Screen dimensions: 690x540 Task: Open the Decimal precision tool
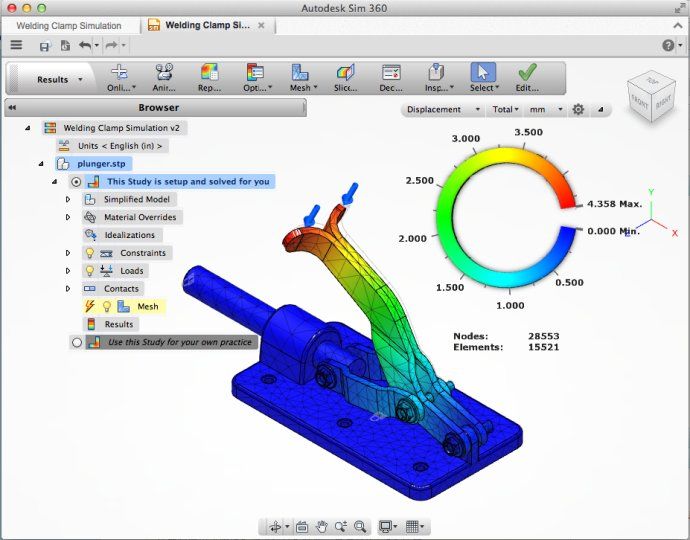[x=391, y=78]
